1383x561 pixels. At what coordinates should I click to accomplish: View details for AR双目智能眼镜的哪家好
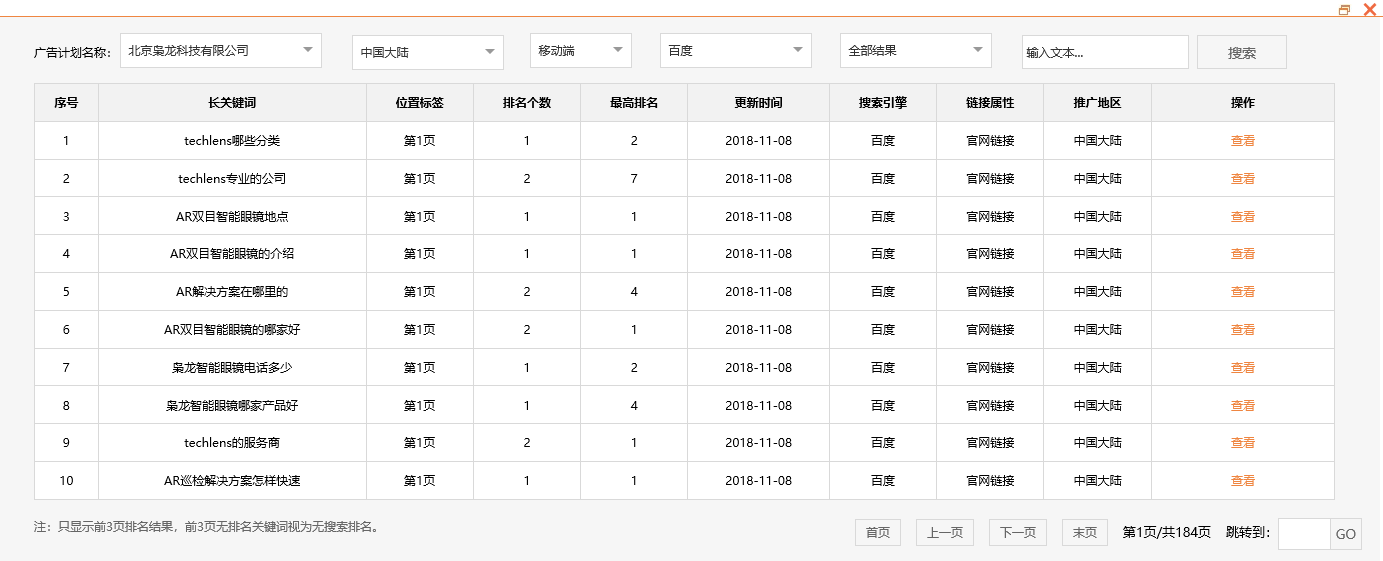[1243, 330]
